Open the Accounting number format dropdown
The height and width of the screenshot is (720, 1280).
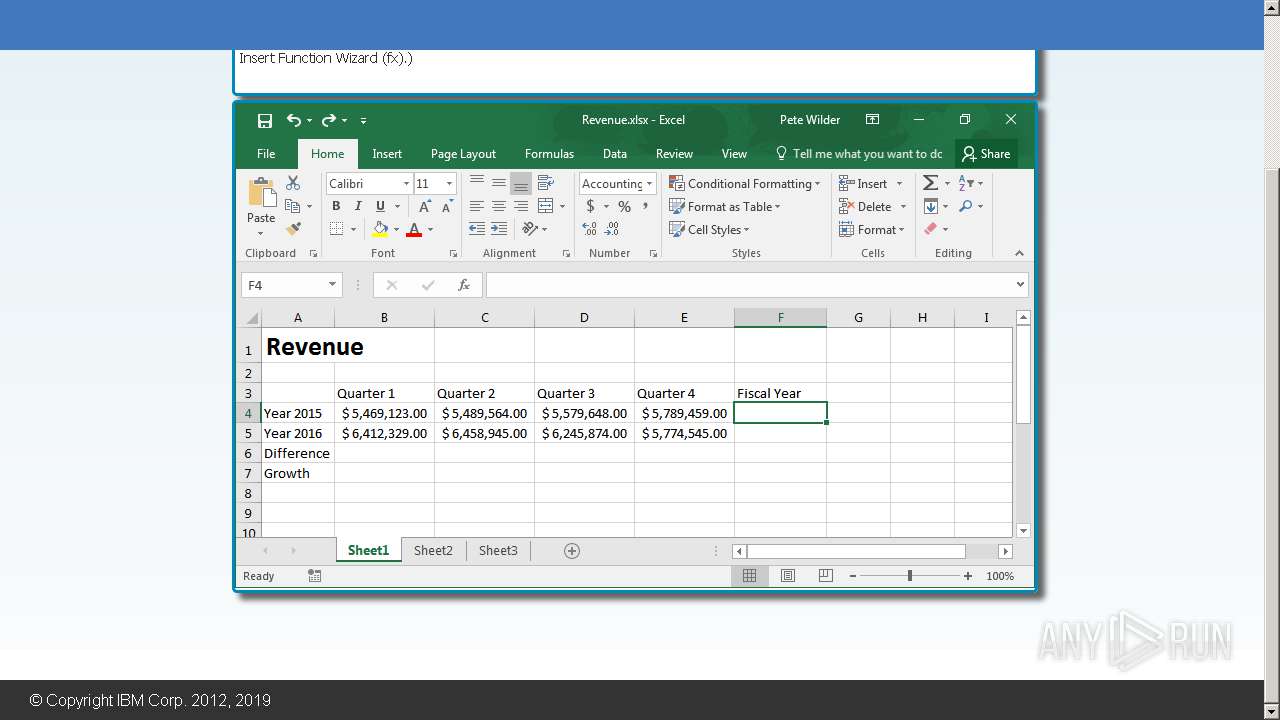(649, 183)
